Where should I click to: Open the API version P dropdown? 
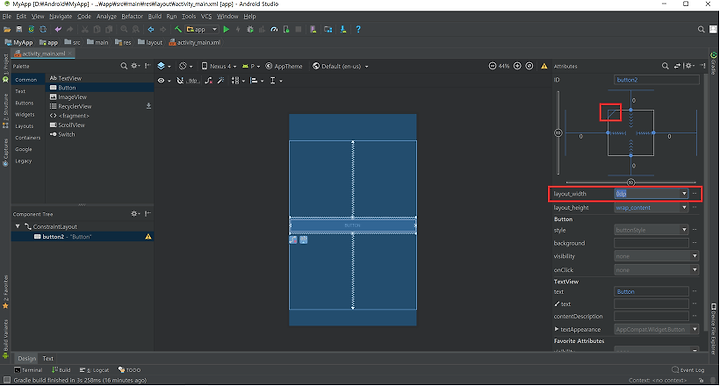coord(251,66)
